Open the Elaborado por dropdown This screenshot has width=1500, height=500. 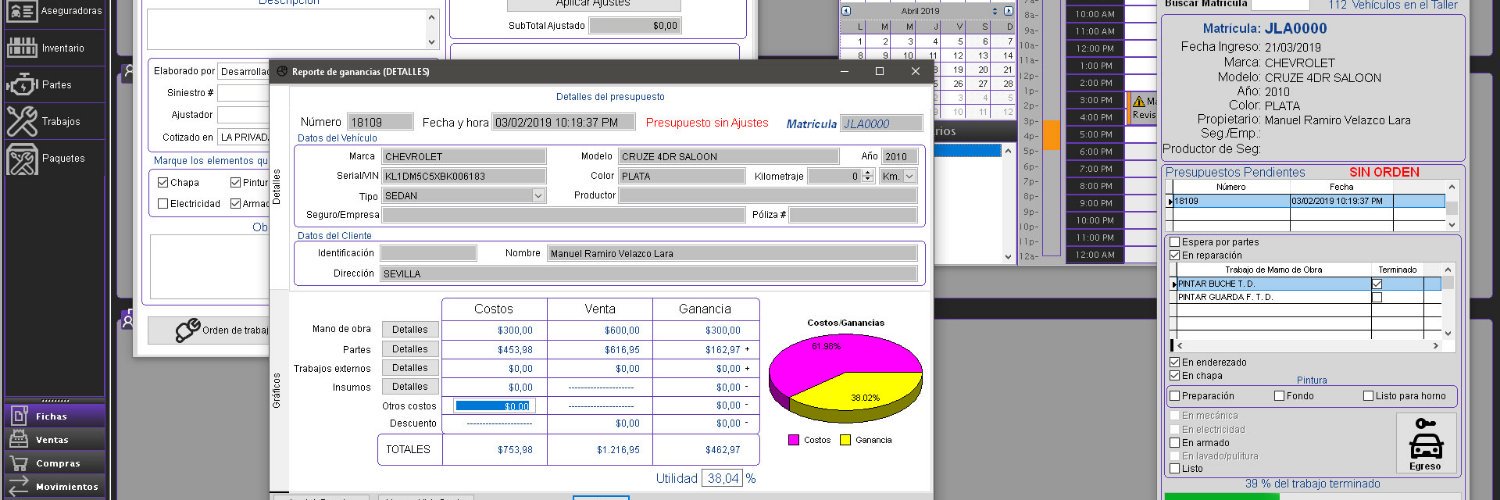[x=244, y=71]
